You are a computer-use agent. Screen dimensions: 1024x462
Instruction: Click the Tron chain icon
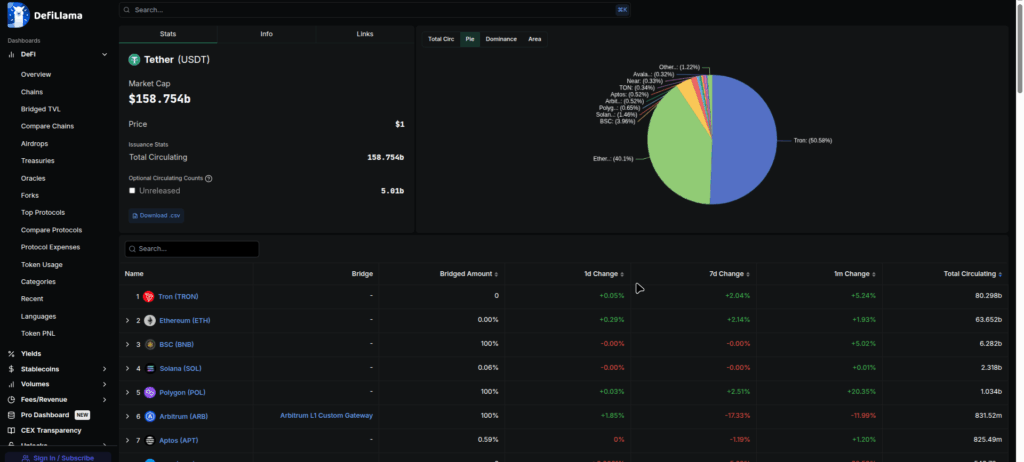point(148,297)
